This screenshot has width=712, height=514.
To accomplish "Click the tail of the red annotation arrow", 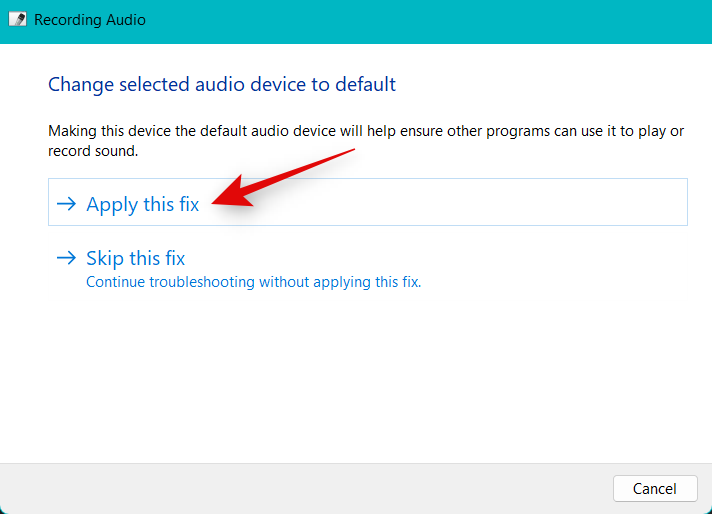I will point(352,151).
